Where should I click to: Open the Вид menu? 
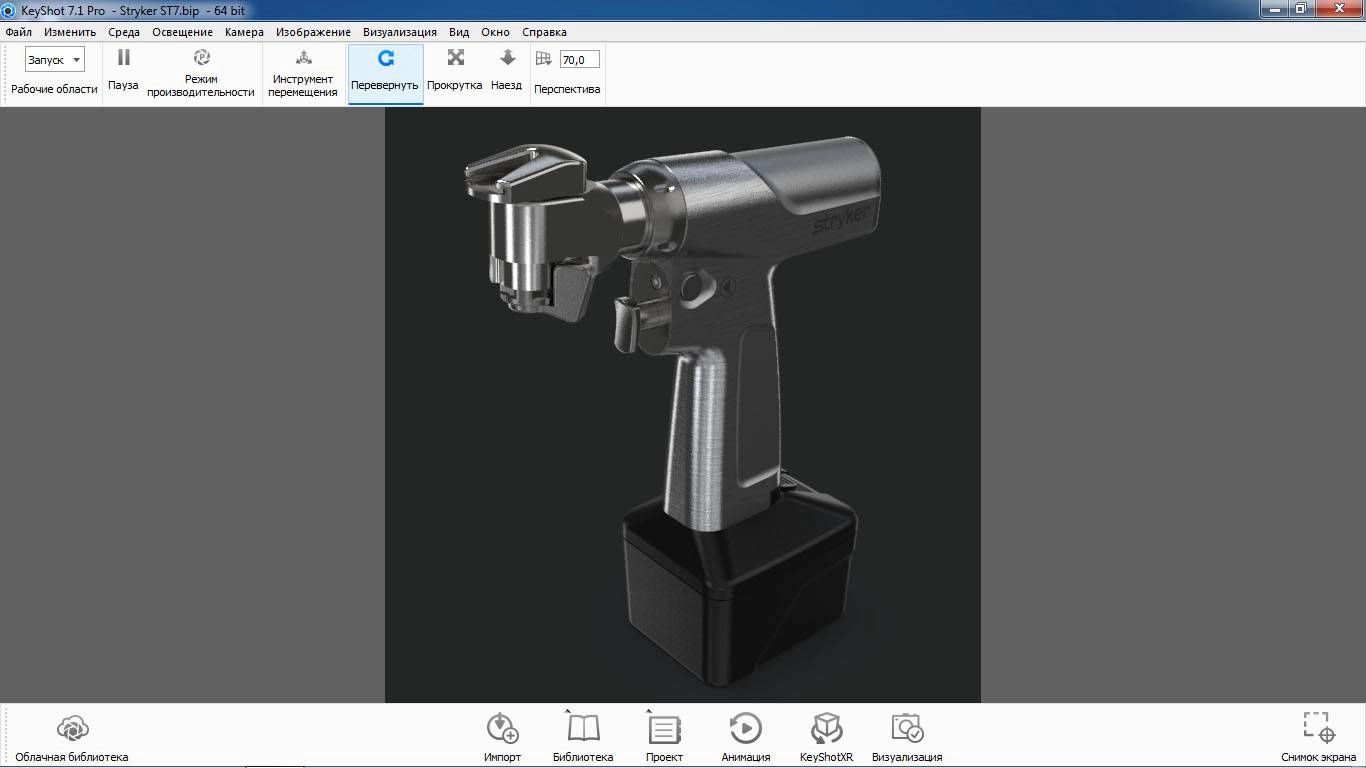coord(459,32)
